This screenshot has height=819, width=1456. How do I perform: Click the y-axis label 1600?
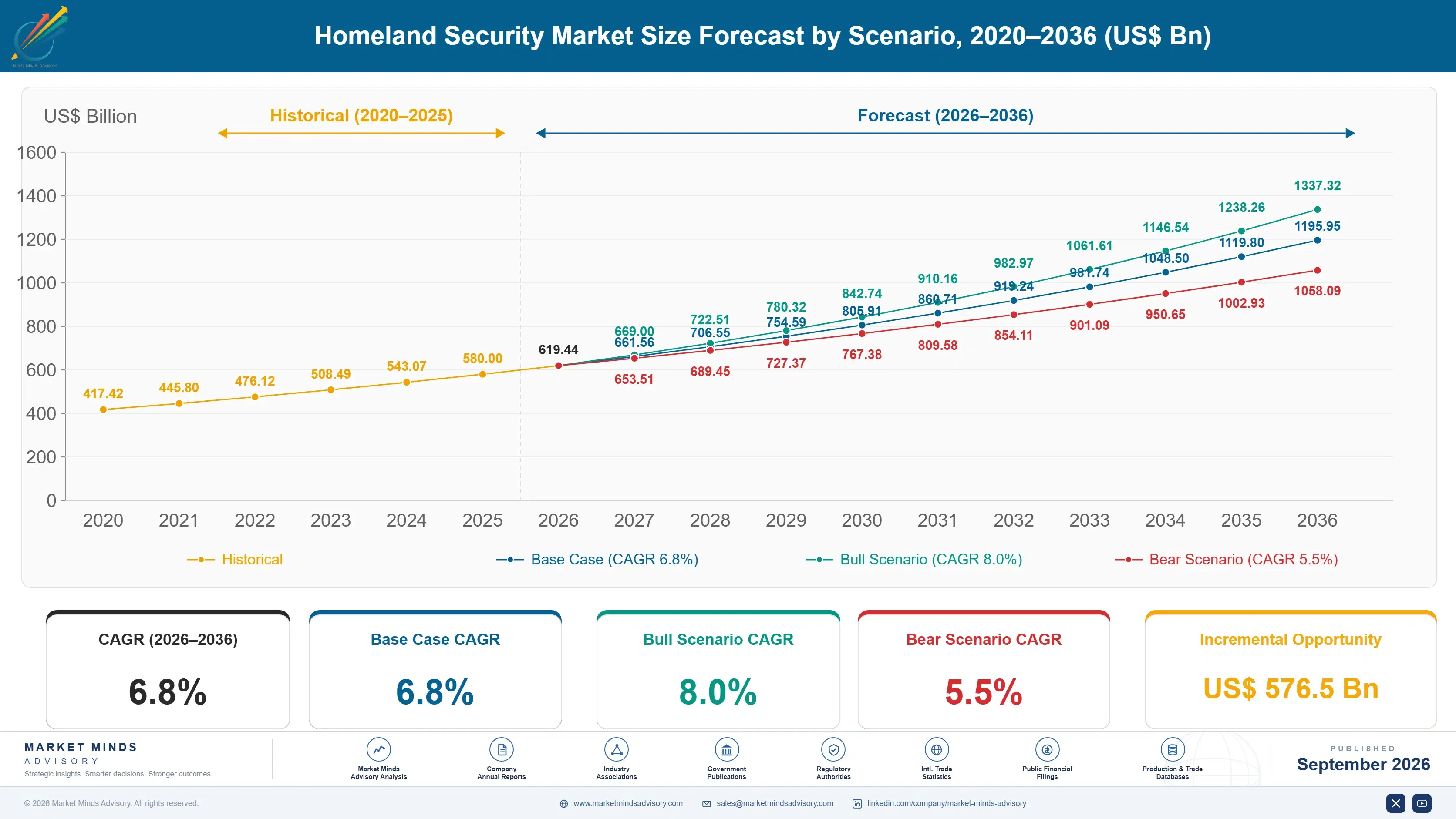pyautogui.click(x=37, y=152)
